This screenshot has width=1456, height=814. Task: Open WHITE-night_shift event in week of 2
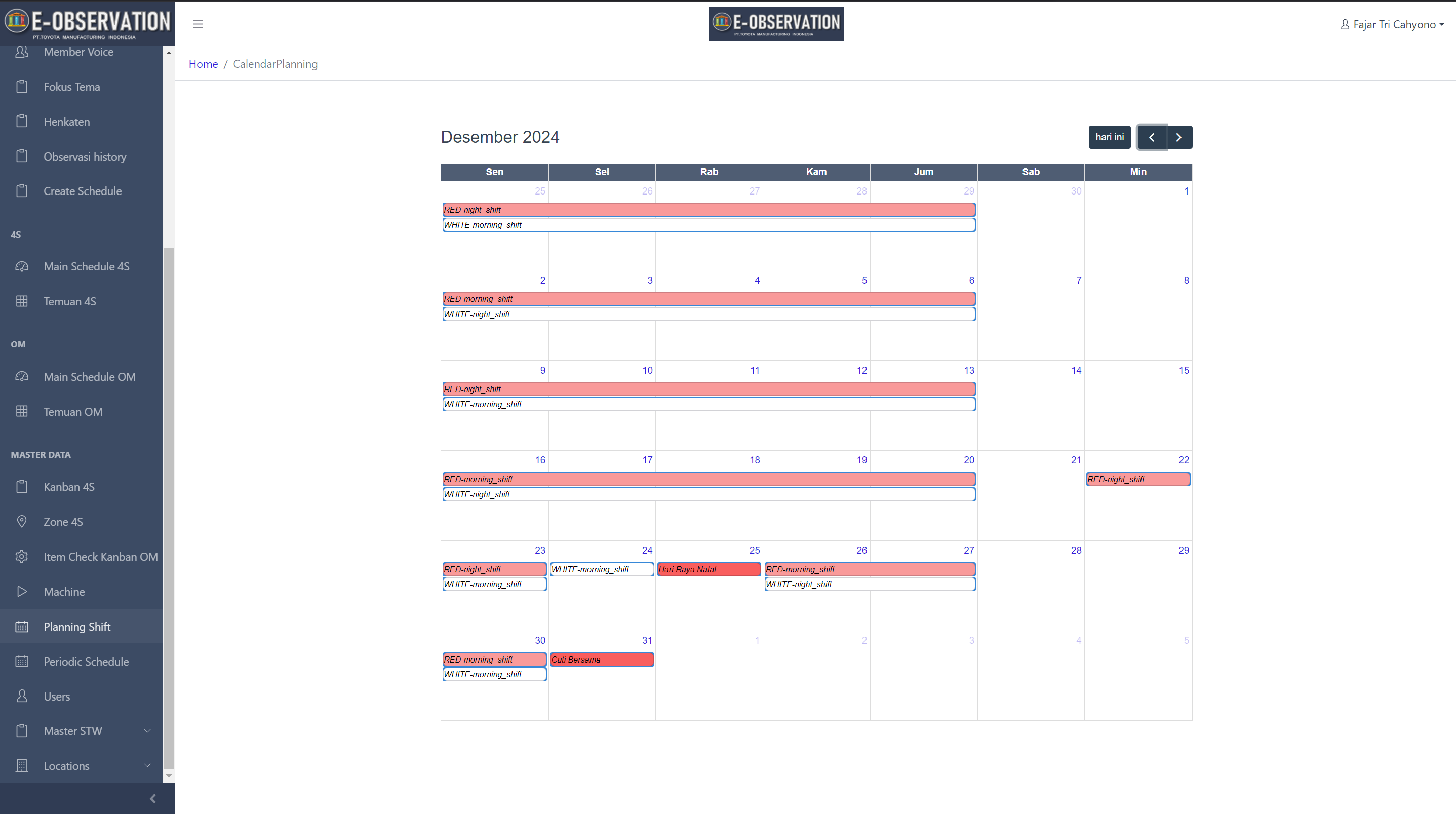tap(709, 314)
